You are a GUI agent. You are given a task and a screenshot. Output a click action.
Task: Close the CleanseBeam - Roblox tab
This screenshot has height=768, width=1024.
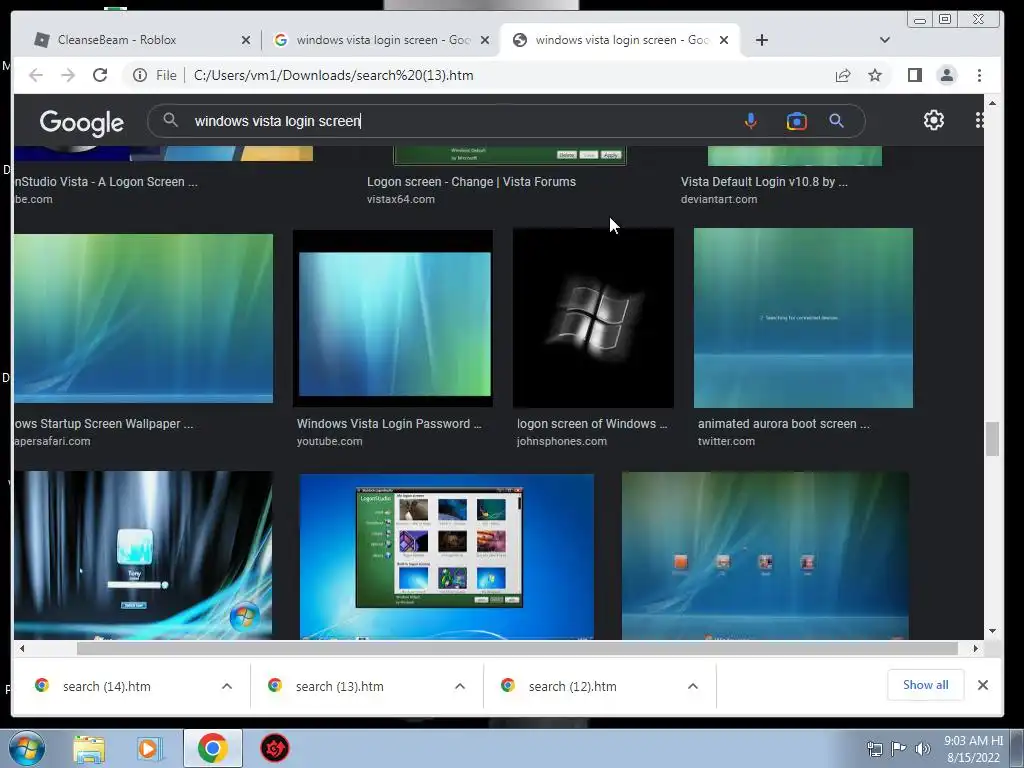tap(246, 40)
